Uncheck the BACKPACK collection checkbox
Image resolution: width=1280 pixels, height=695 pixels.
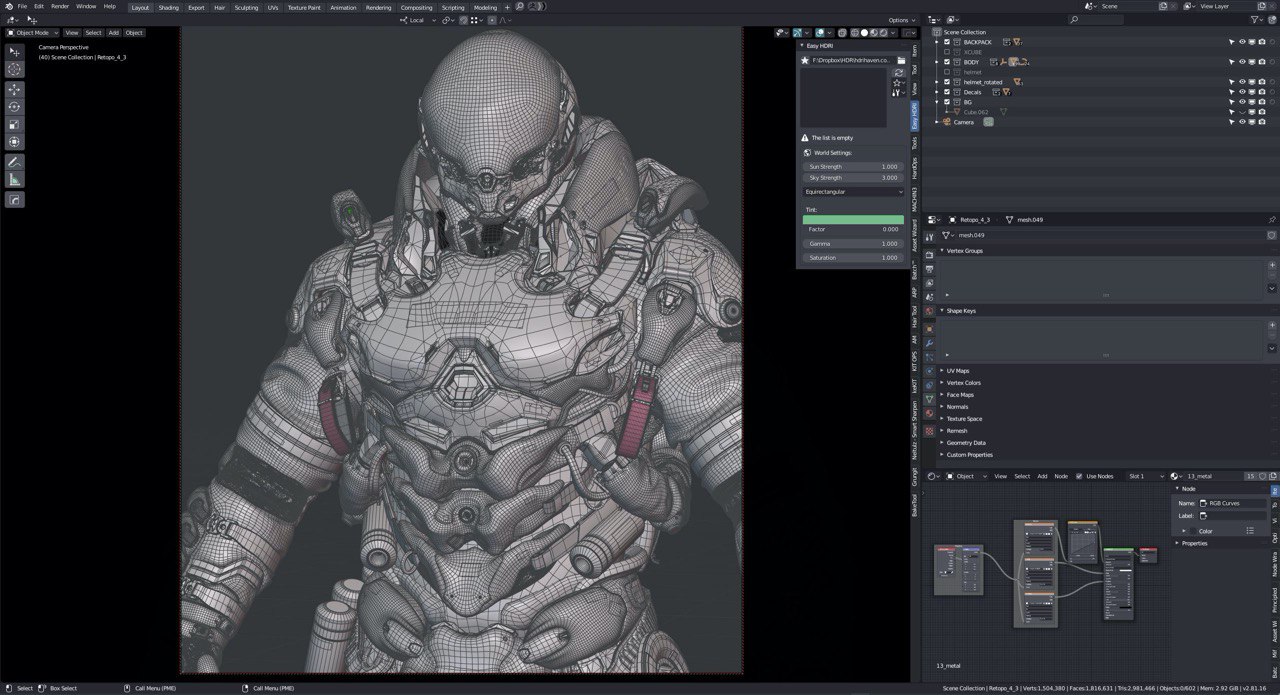click(x=947, y=42)
